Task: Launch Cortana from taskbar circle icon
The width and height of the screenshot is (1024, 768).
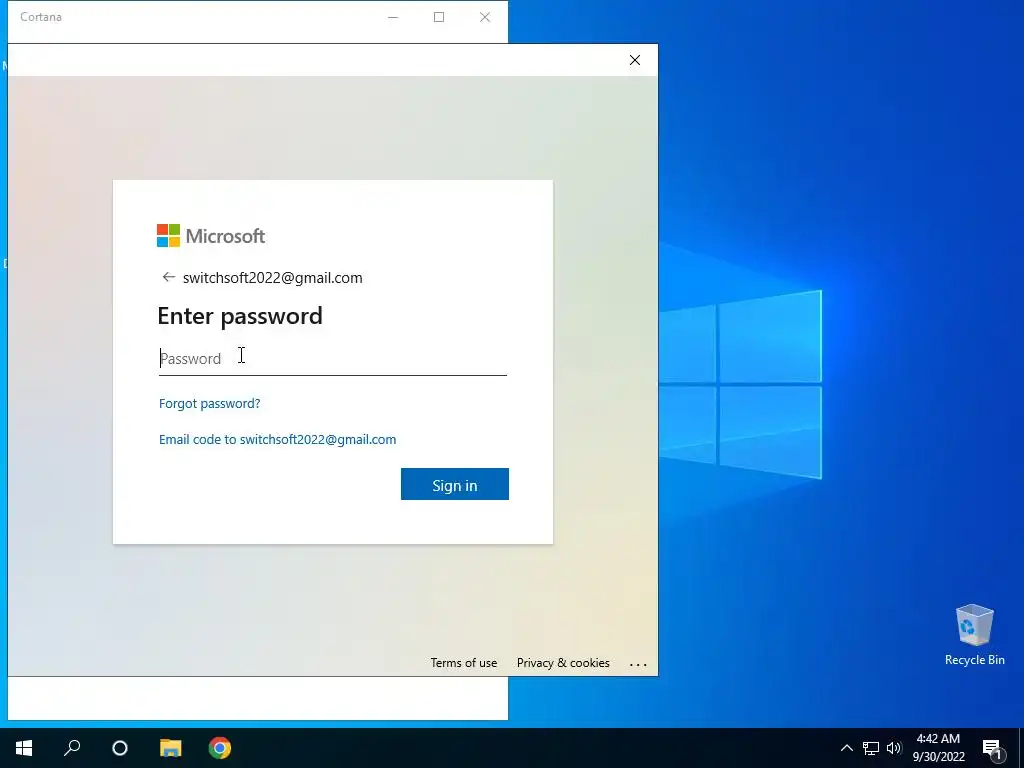Action: [x=120, y=748]
